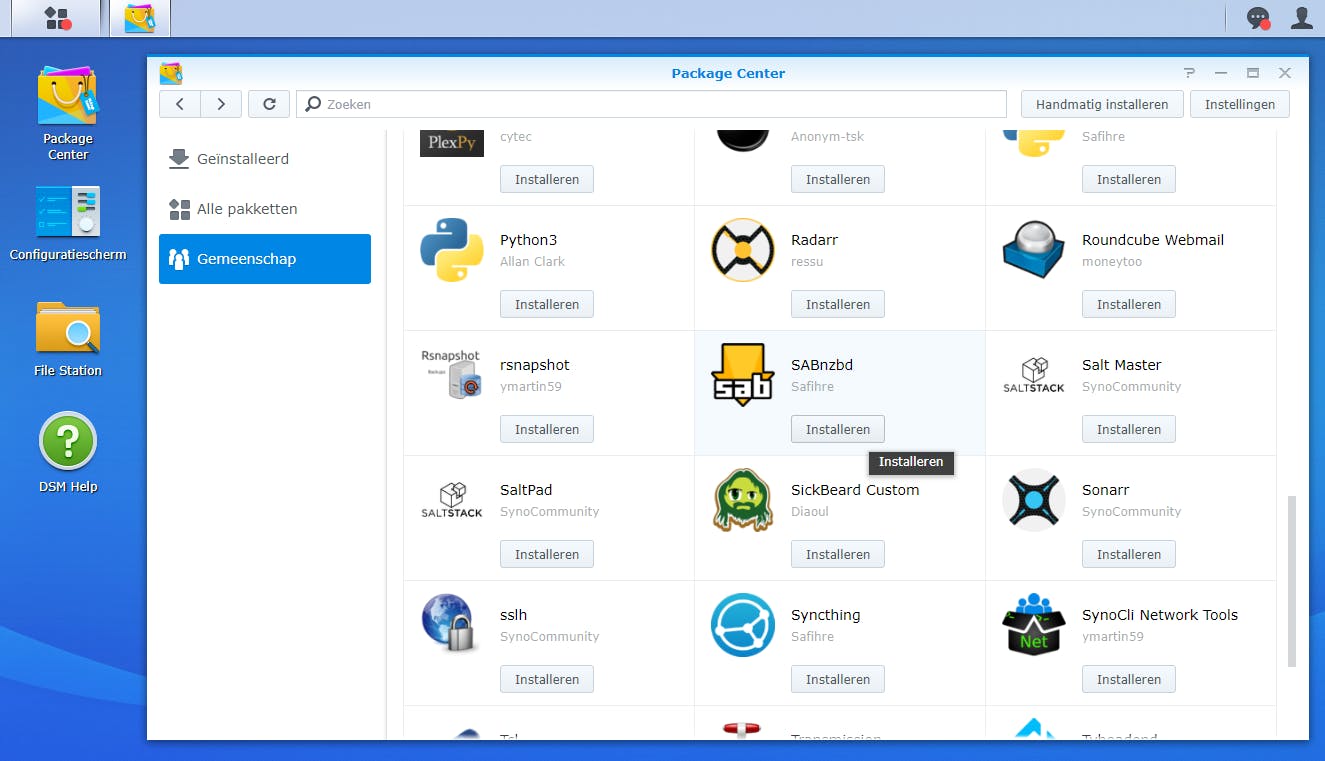Install the Python3 package
Viewport: 1325px width, 761px height.
pyautogui.click(x=547, y=304)
